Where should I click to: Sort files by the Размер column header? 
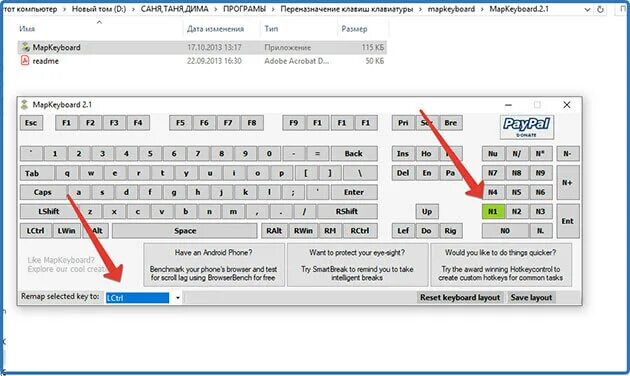click(354, 29)
